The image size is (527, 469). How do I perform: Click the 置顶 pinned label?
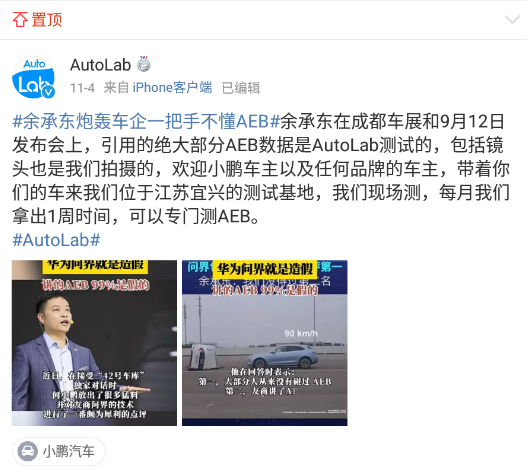[47, 19]
